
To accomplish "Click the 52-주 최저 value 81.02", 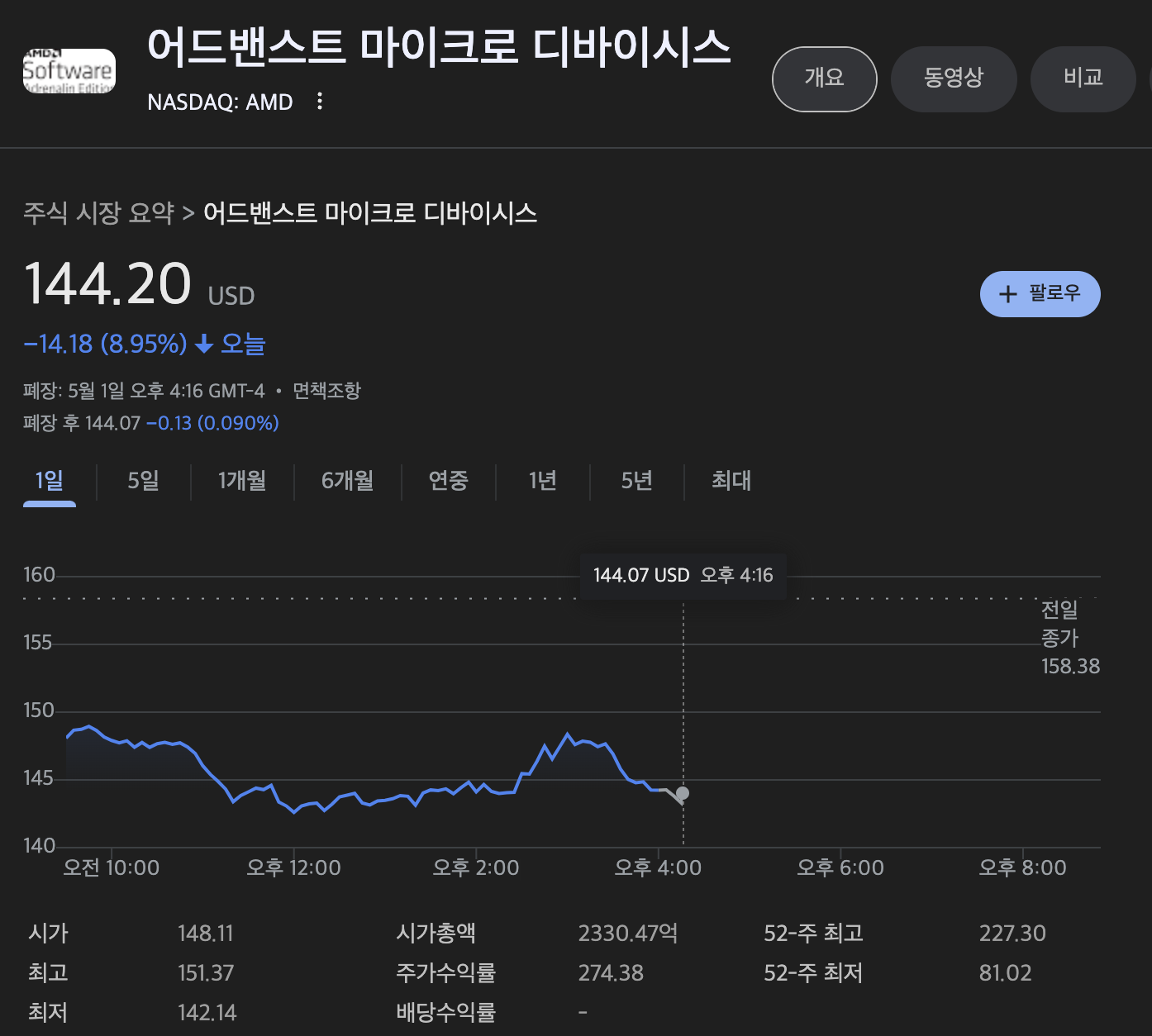I will 1006,973.
